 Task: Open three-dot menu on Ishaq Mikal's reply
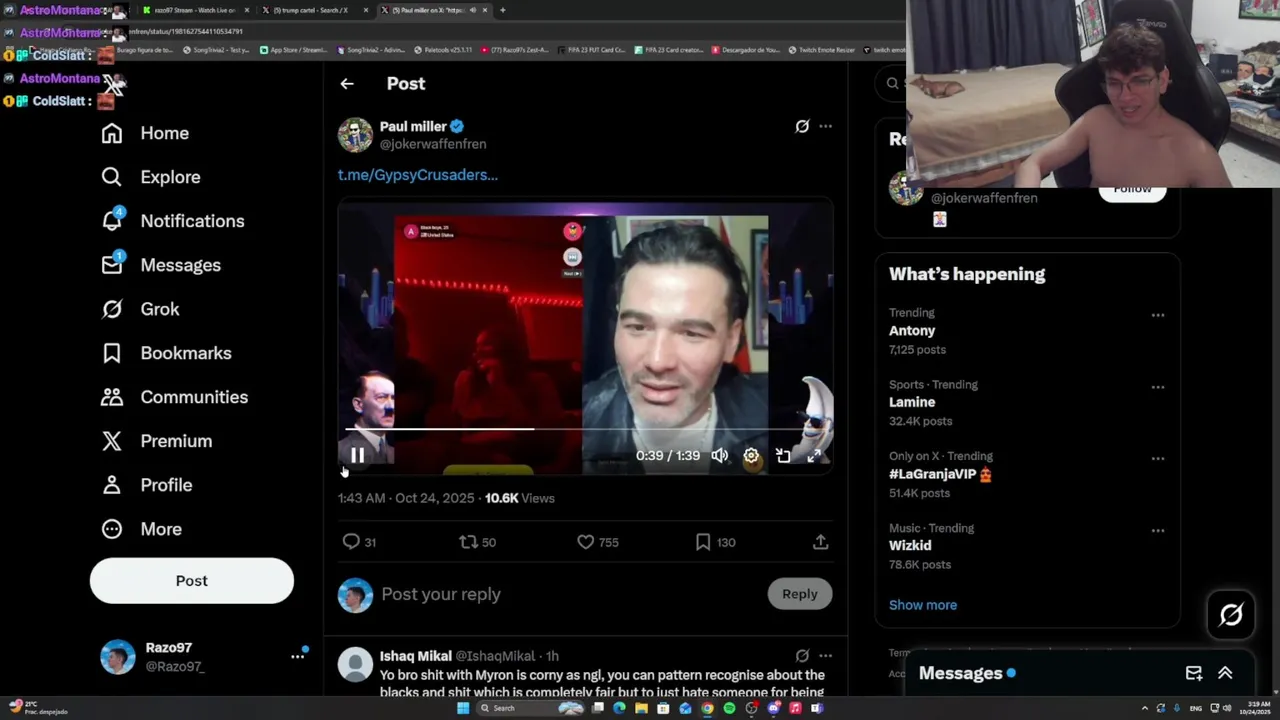(825, 656)
